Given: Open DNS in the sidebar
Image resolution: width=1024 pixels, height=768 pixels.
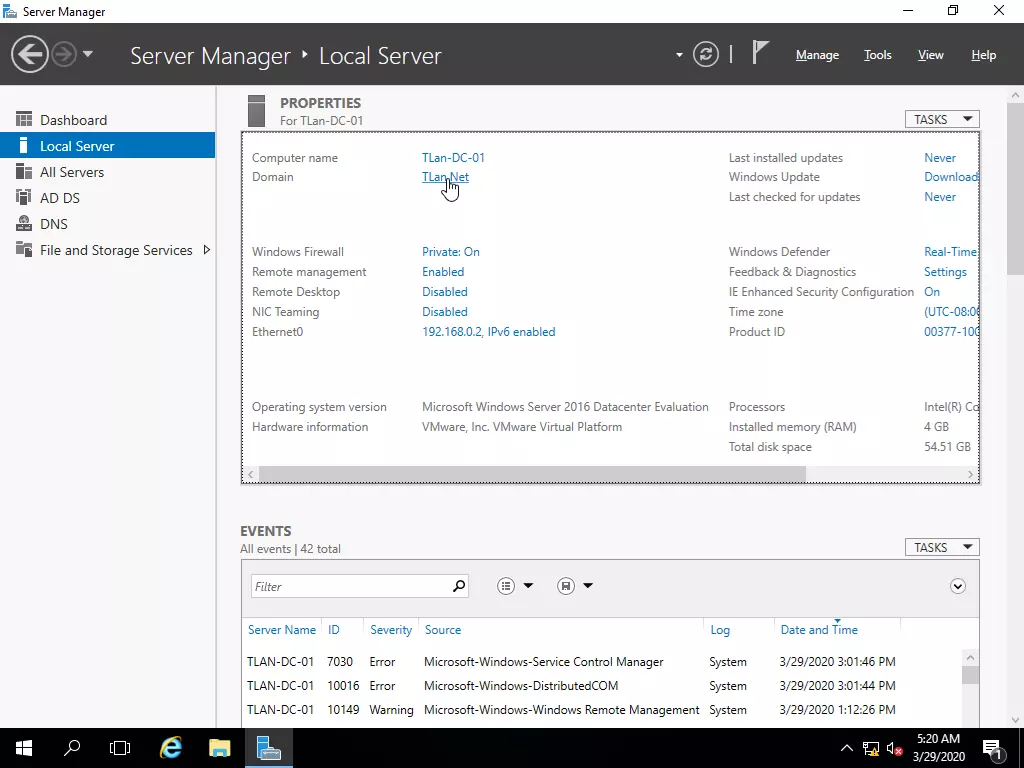Looking at the screenshot, I should 108,224.
